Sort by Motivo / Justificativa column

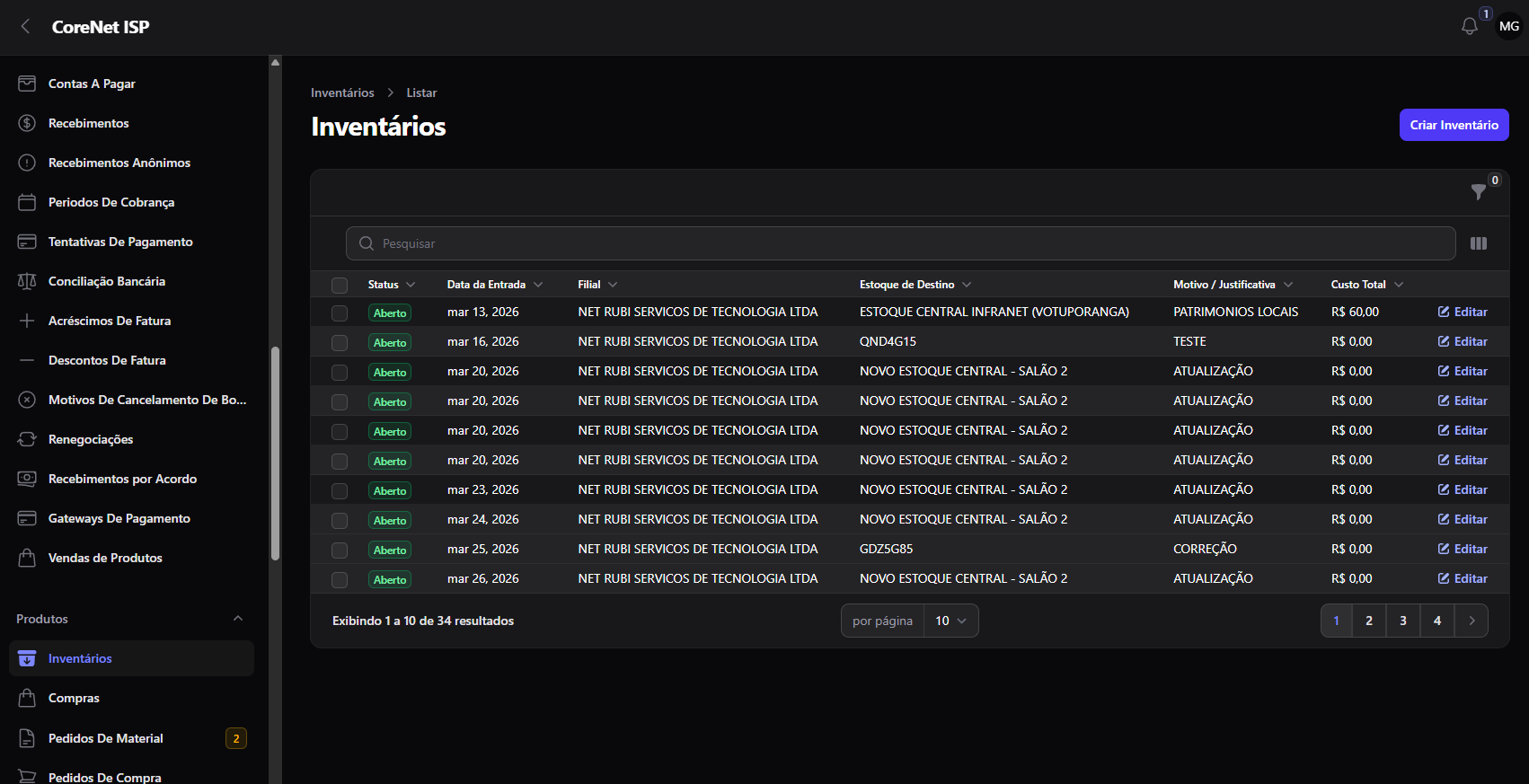click(x=1233, y=285)
